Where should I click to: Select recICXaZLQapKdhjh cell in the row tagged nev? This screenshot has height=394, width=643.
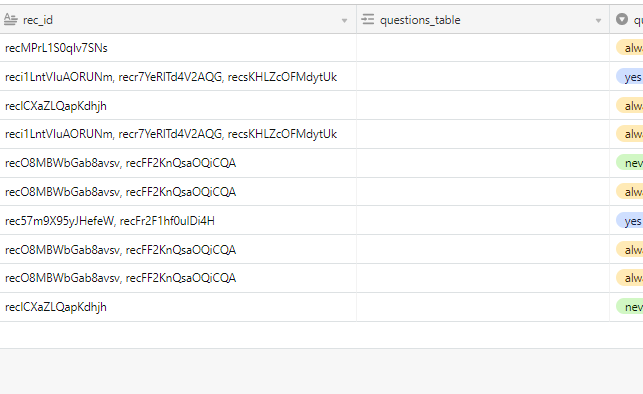[x=178, y=307]
